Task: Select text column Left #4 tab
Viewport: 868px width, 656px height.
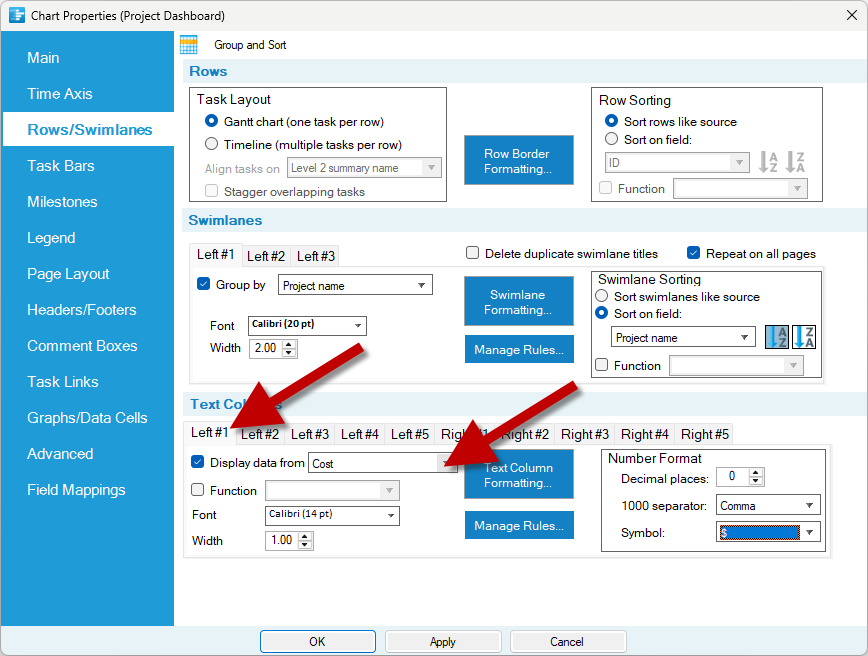Action: 359,434
